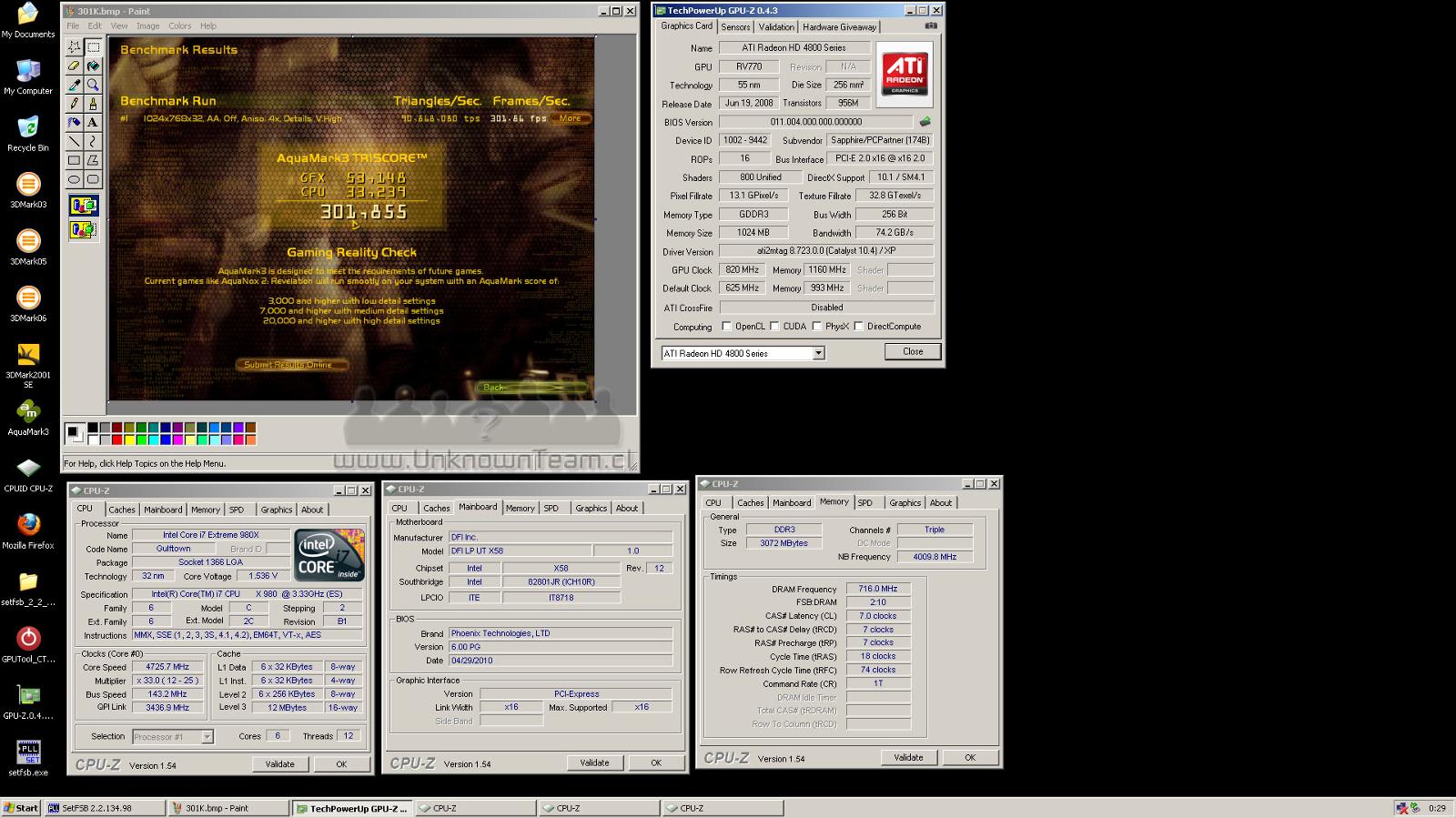This screenshot has height=818, width=1456.
Task: Pick the bright blue color swatch in Paint
Action: click(x=166, y=439)
